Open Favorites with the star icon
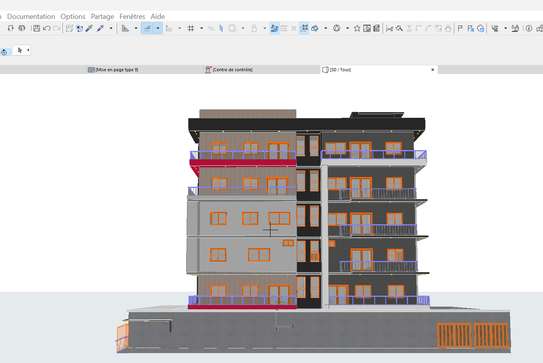Viewport: 543px width, 363px height. [x=357, y=28]
